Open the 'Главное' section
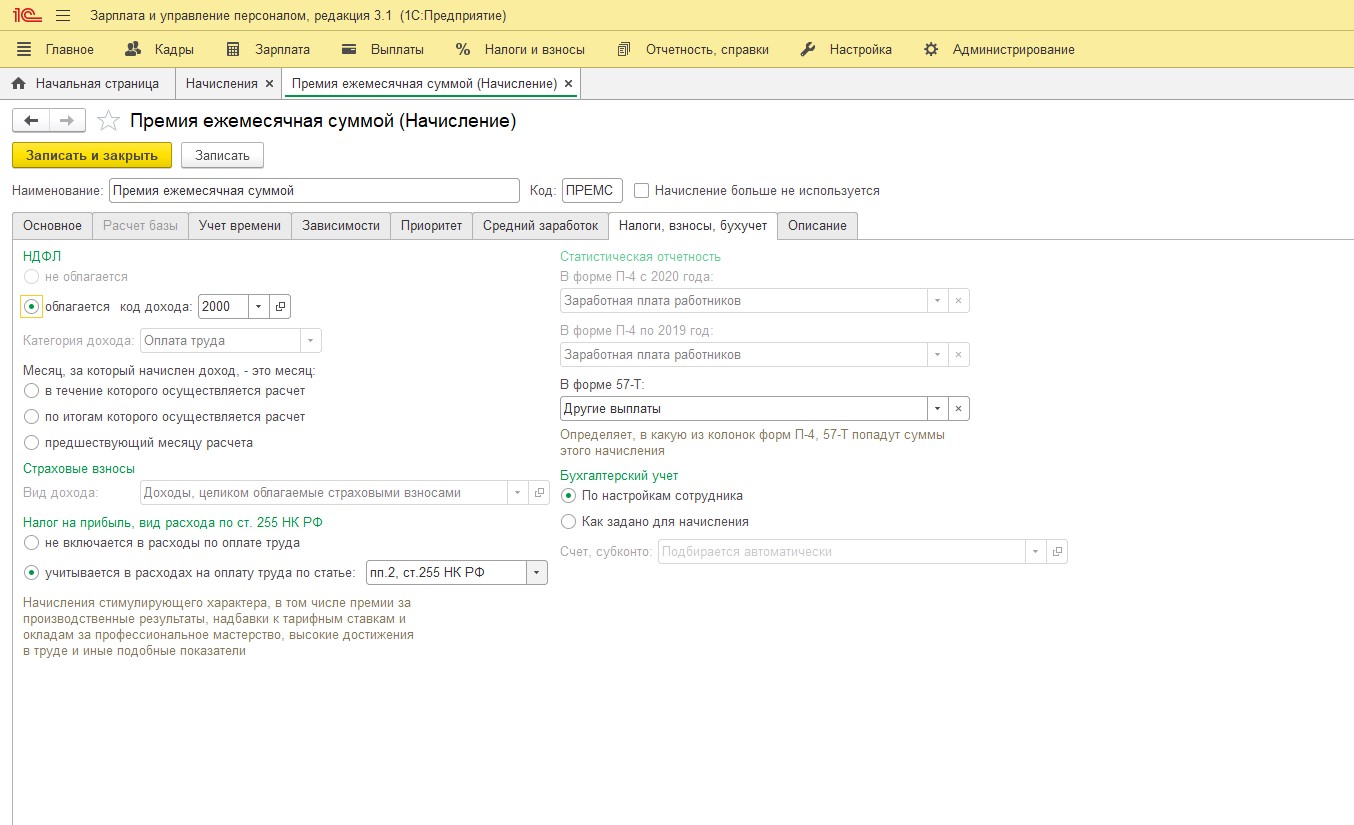 (56, 49)
